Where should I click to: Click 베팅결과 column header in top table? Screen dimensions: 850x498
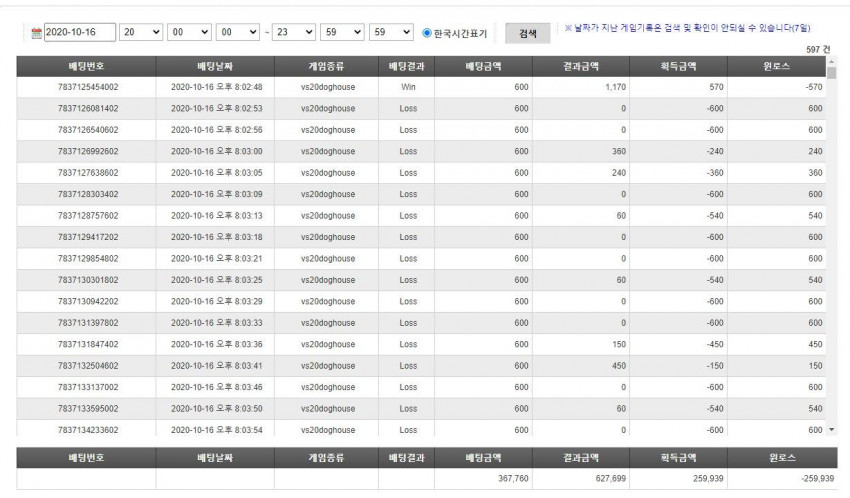(x=407, y=66)
